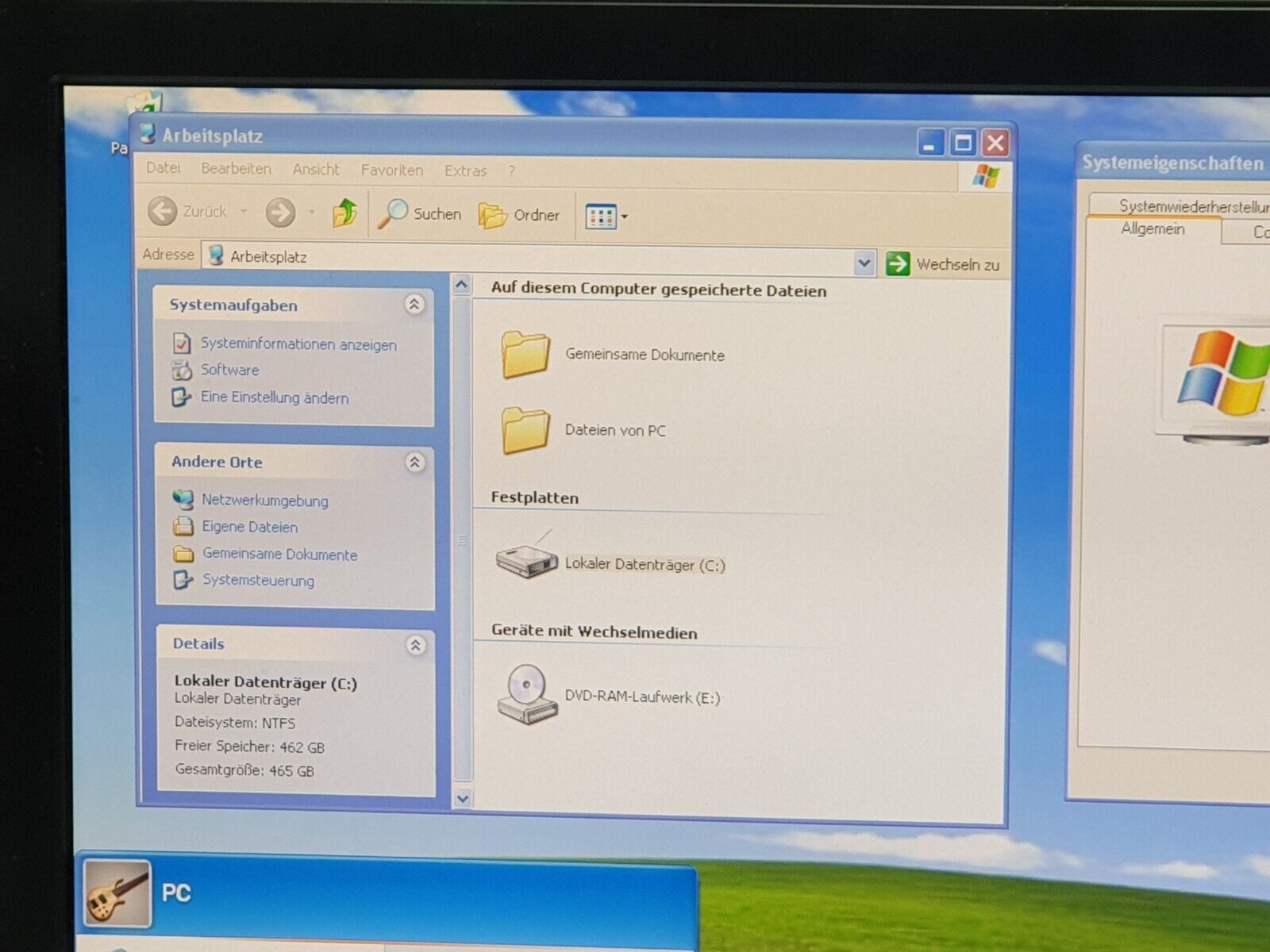This screenshot has width=1270, height=952.
Task: Click the Up folder toolbar icon
Action: (x=344, y=213)
